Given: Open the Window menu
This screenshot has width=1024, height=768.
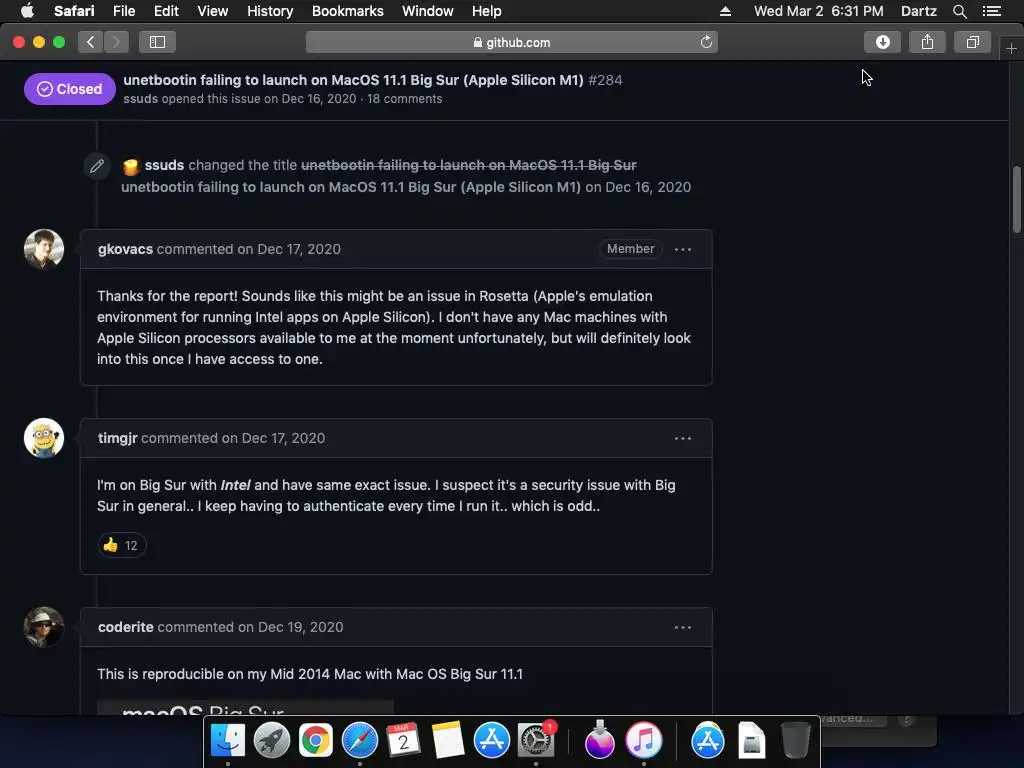Looking at the screenshot, I should point(428,11).
